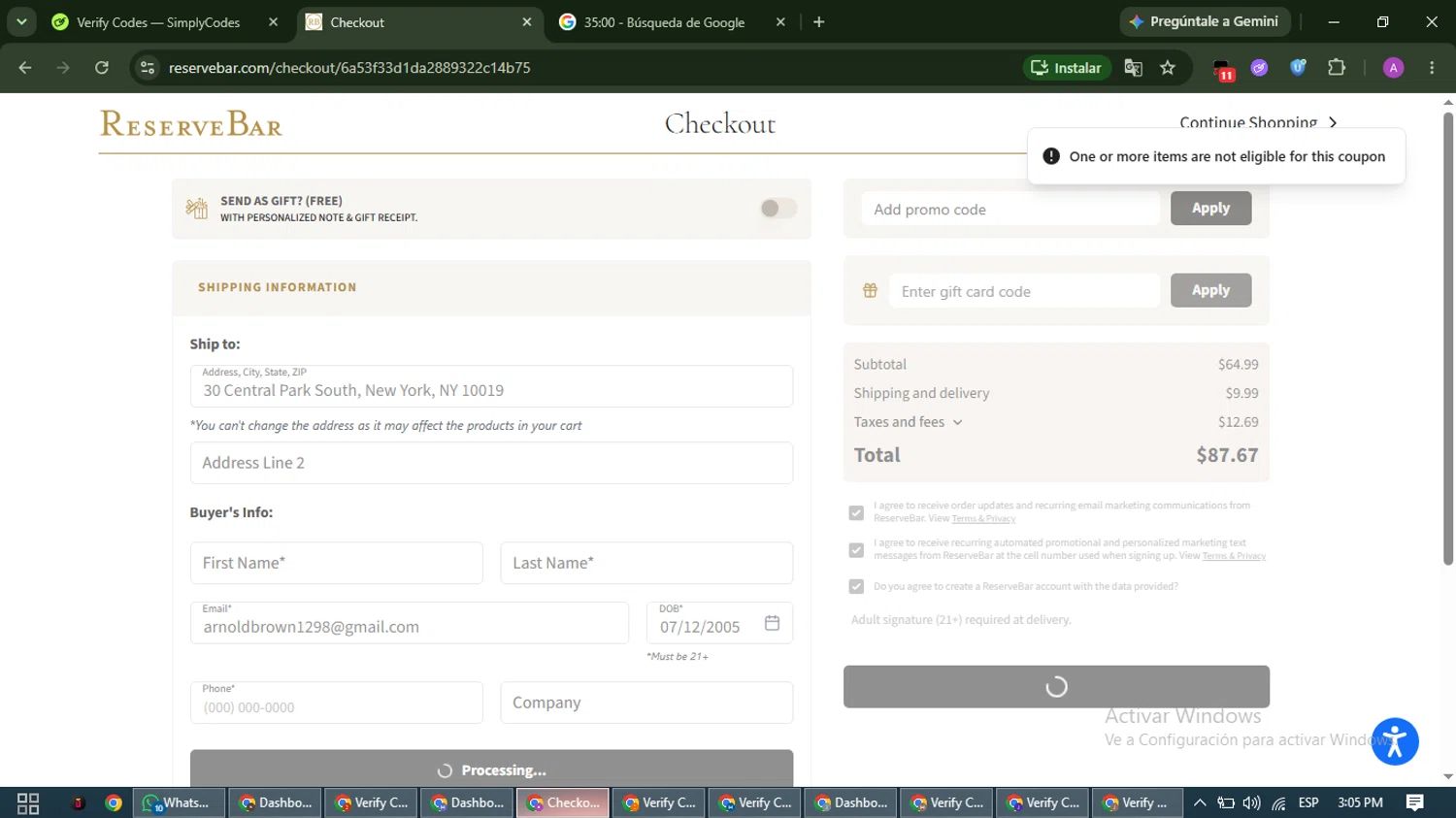Toggle the Send as Gift switch

point(778,208)
